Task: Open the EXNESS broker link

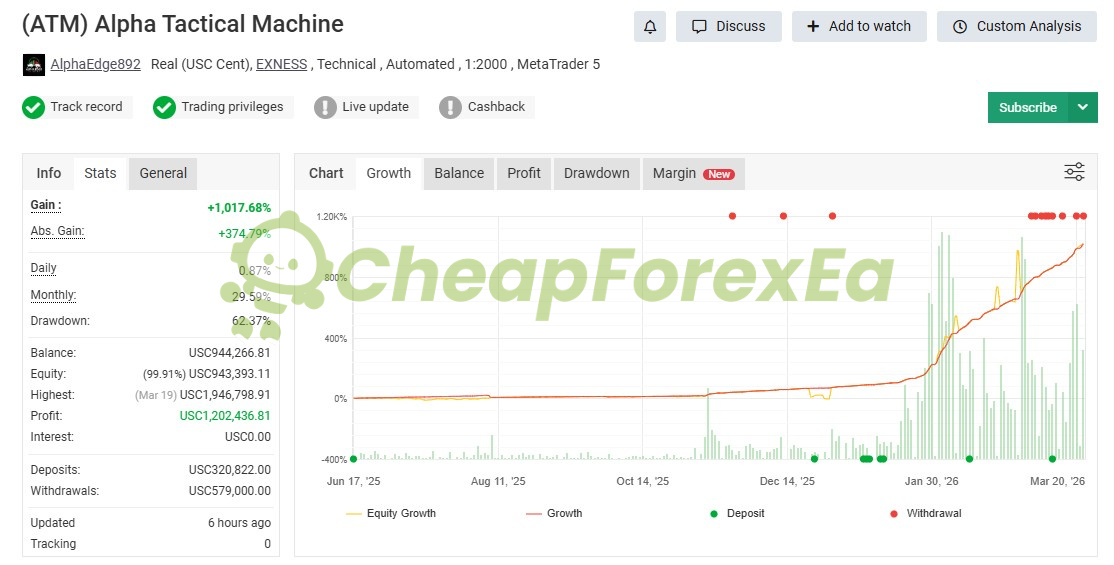Action: pos(281,65)
